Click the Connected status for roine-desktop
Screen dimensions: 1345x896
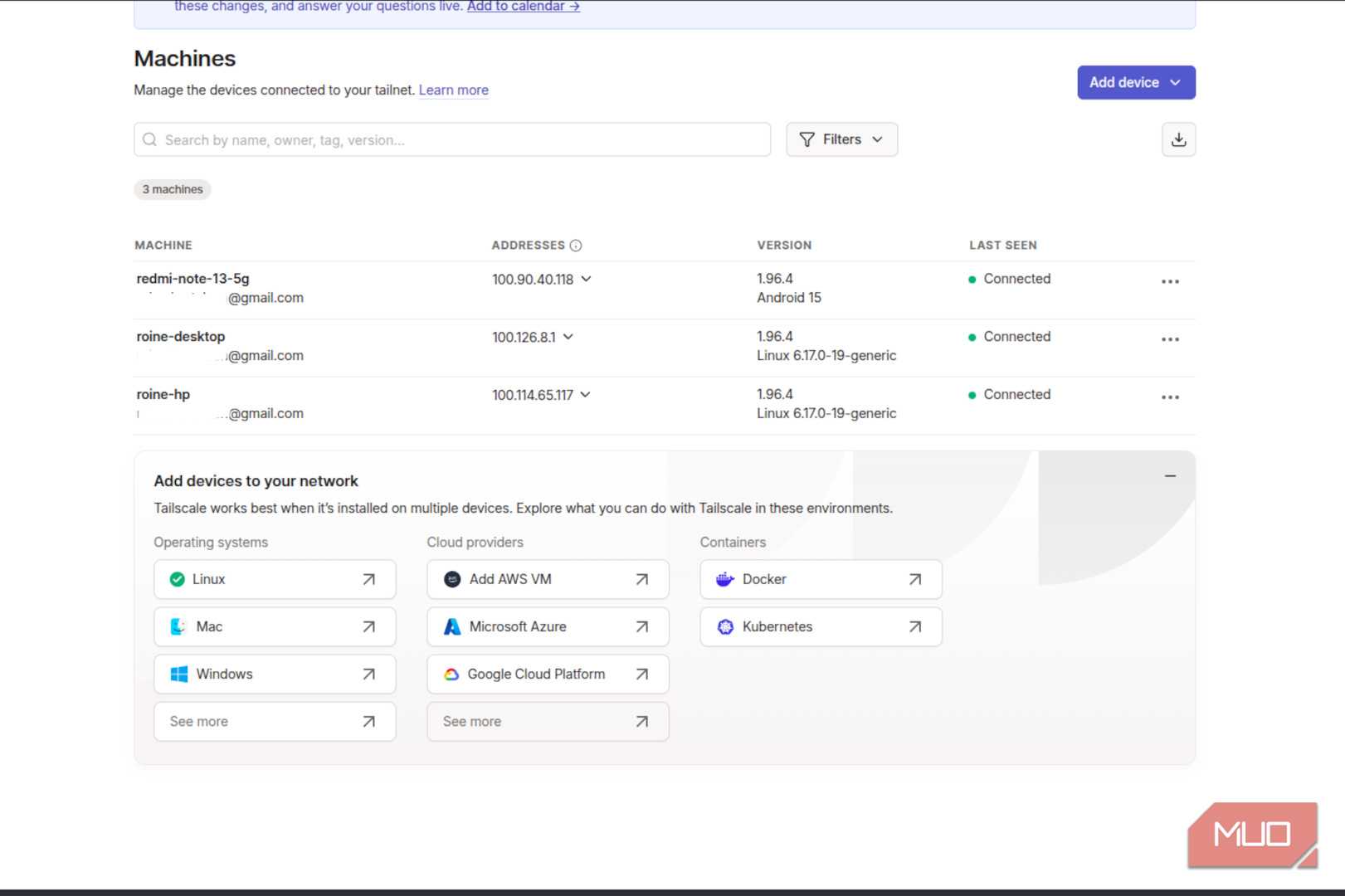point(1010,337)
